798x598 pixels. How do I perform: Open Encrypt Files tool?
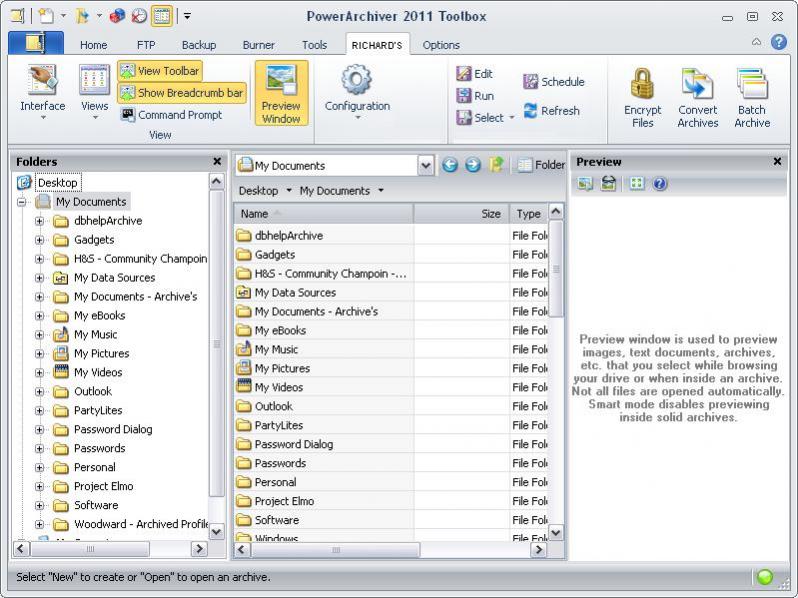(642, 98)
